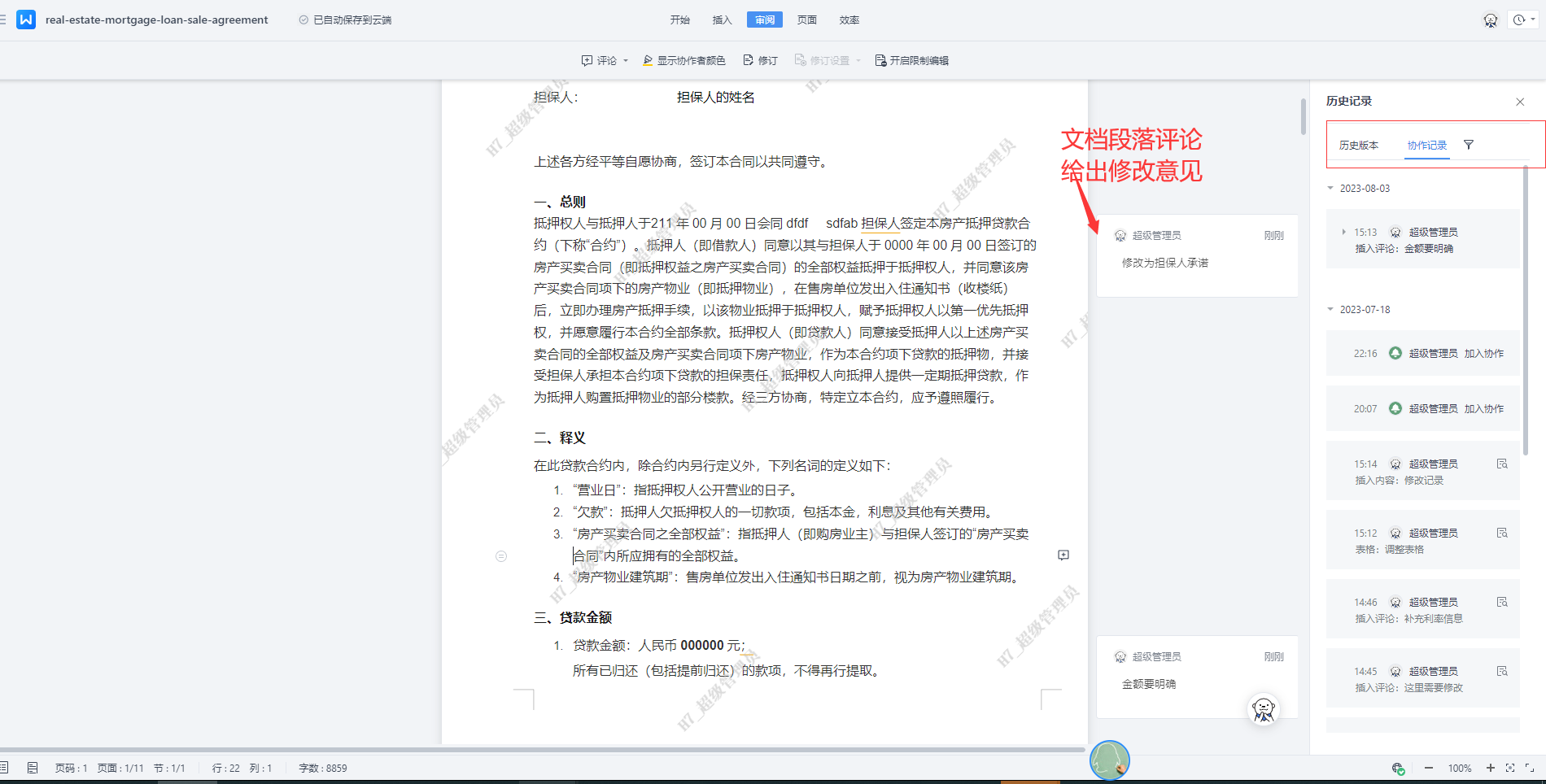Viewport: 1546px width, 784px height.
Task: Click the add-comment icon in document margin
Action: tap(1063, 555)
